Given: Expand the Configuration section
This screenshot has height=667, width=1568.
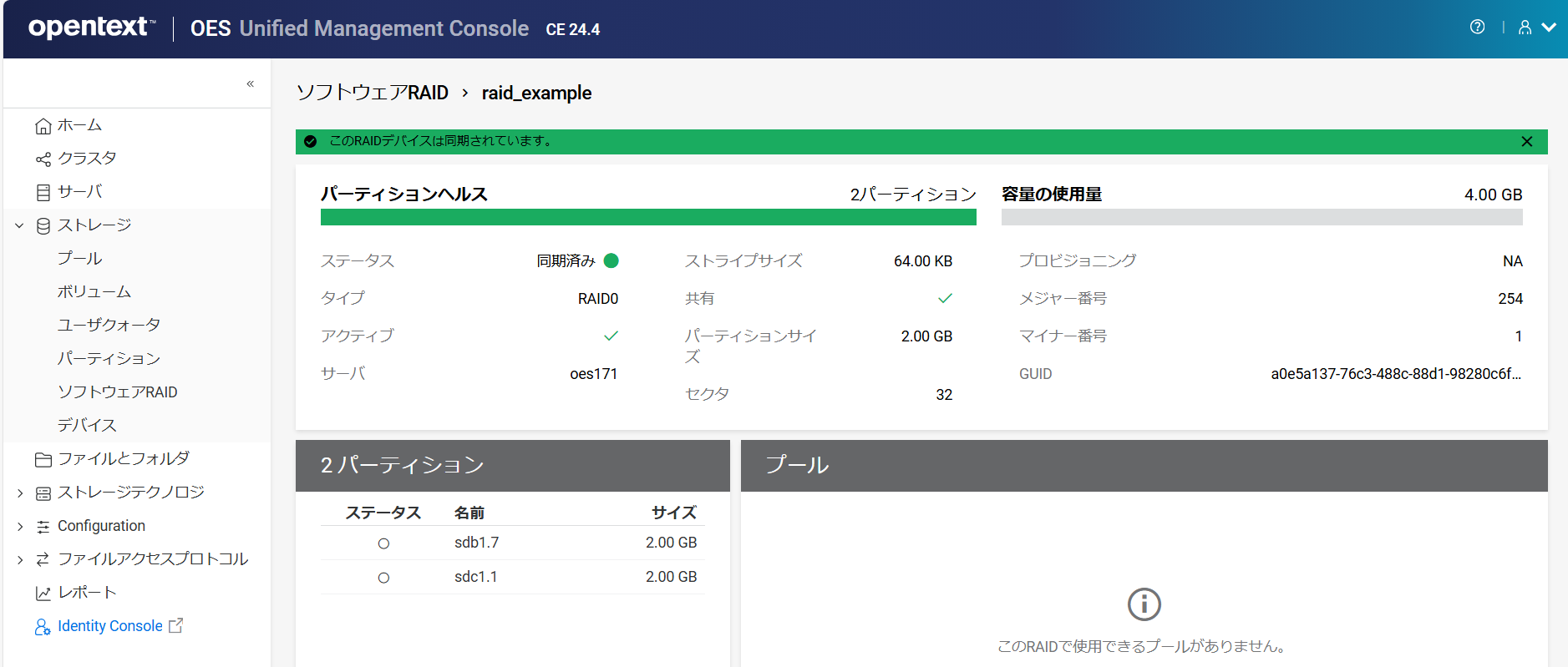Looking at the screenshot, I should [20, 527].
